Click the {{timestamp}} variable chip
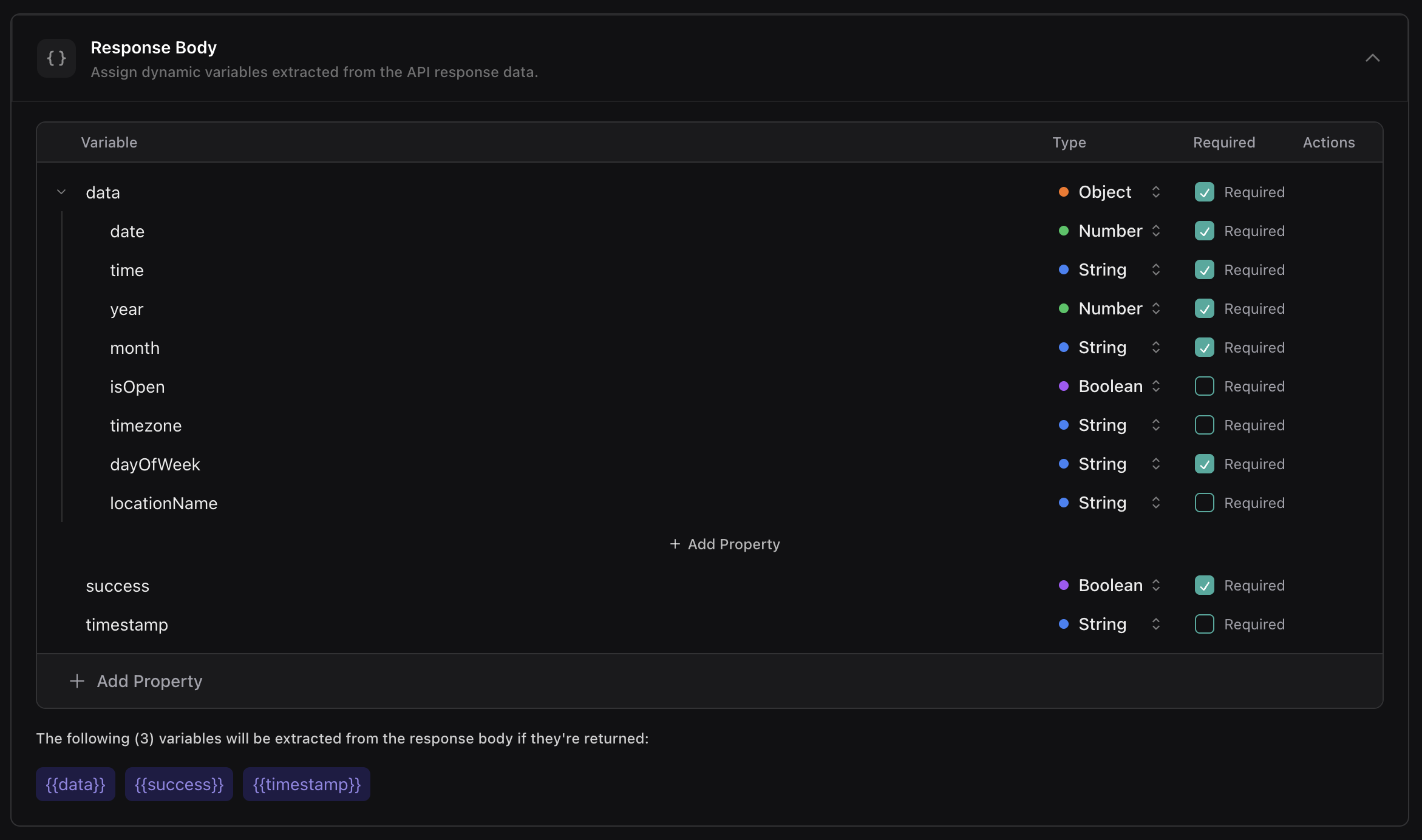Image resolution: width=1422 pixels, height=840 pixels. (x=307, y=784)
